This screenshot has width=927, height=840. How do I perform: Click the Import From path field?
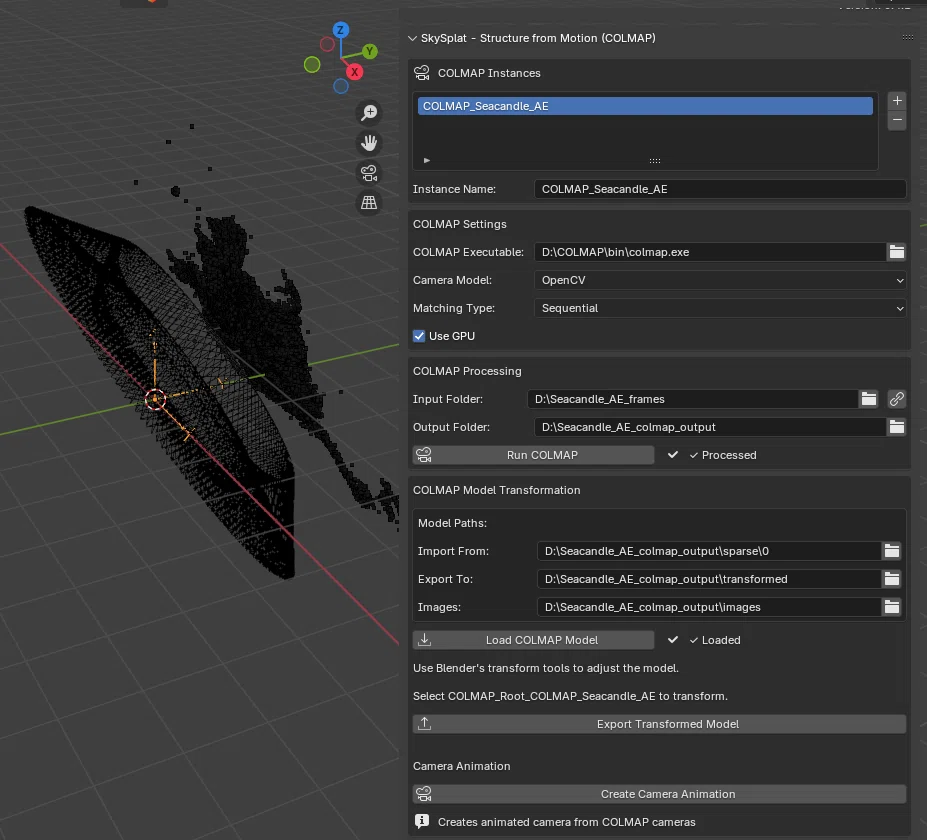[x=709, y=551]
